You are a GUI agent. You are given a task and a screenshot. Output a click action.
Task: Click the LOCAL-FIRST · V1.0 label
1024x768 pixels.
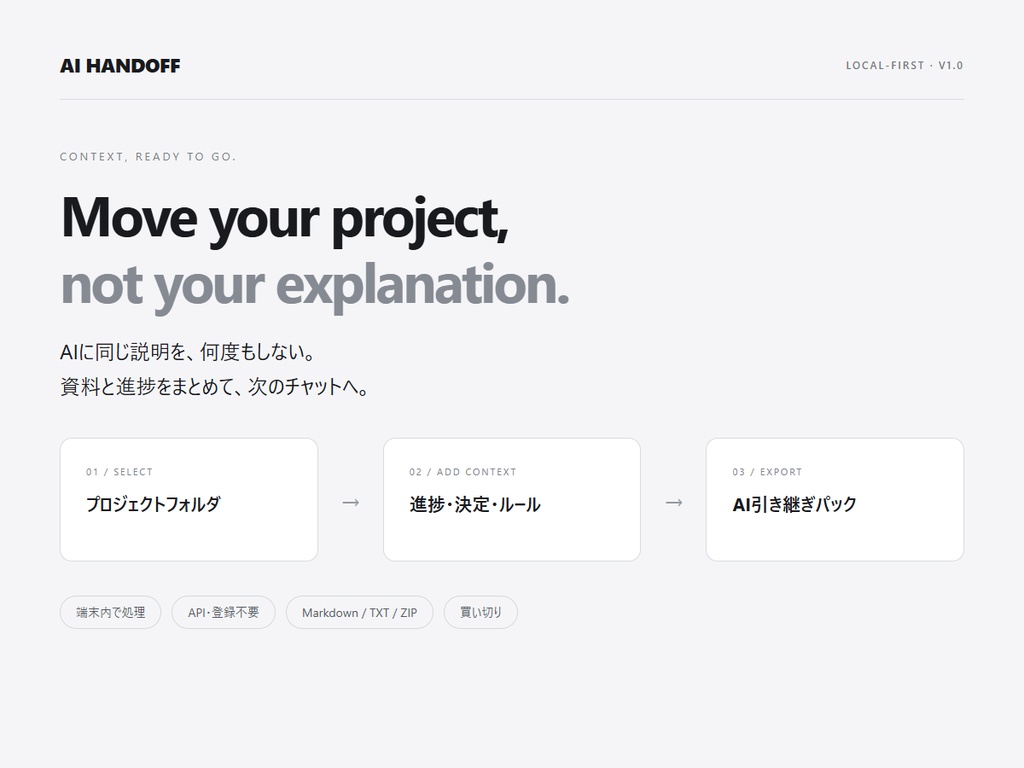click(904, 65)
